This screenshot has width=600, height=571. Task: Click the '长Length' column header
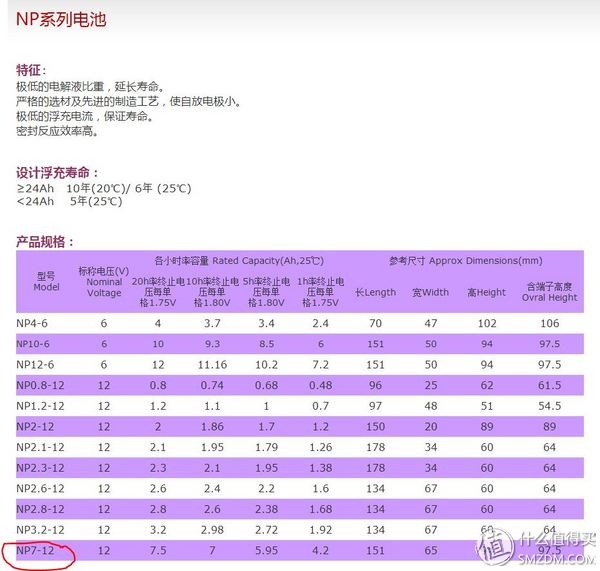coord(375,292)
